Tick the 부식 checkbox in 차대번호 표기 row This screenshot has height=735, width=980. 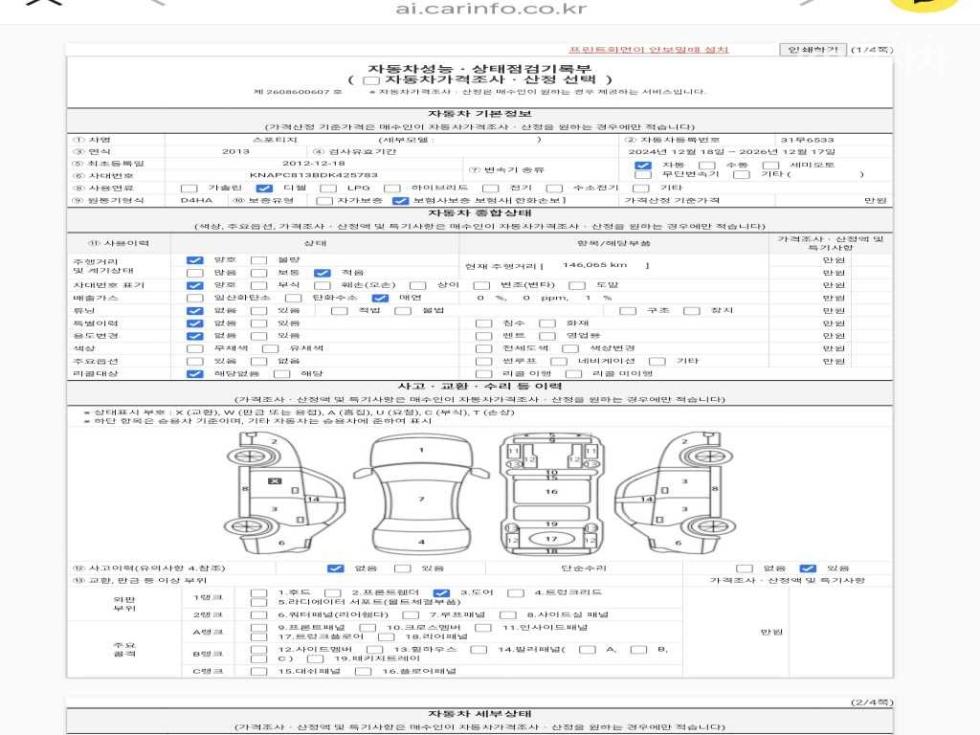[258, 286]
